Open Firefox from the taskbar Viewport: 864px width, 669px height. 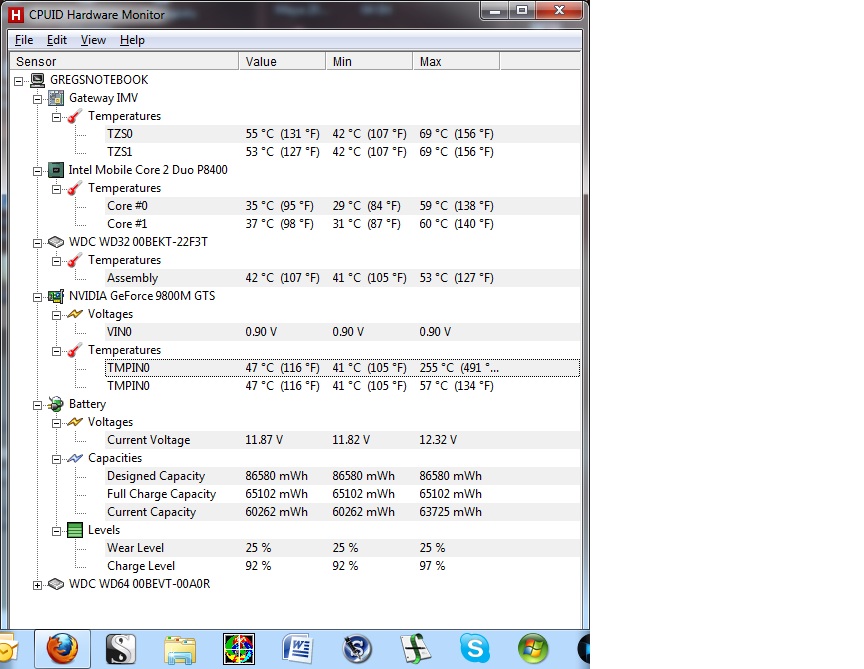[62, 649]
